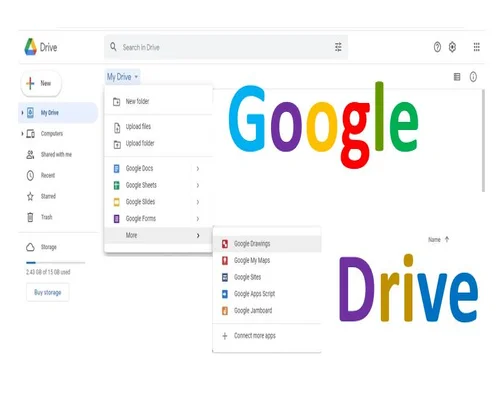The image size is (500, 400).
Task: Choose Google My Maps from submenu
Action: pyautogui.click(x=267, y=261)
